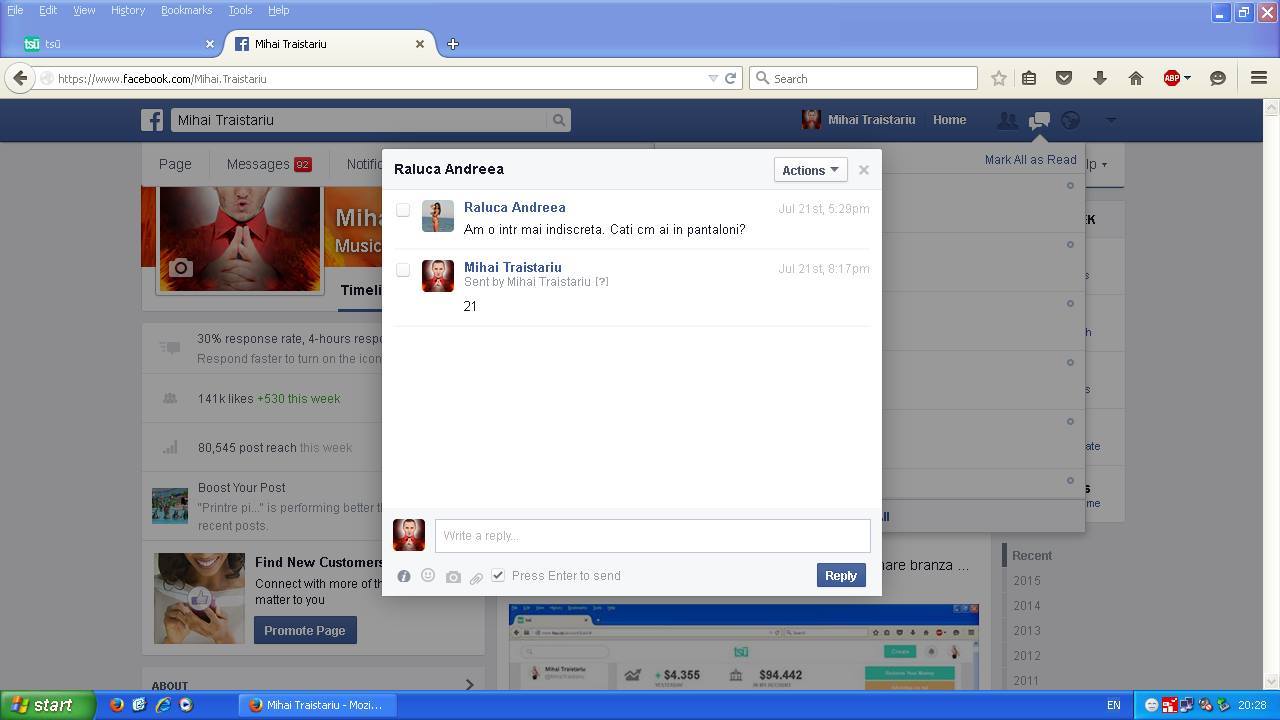Image resolution: width=1280 pixels, height=720 pixels.
Task: Click the Promote Page button
Action: (x=305, y=630)
